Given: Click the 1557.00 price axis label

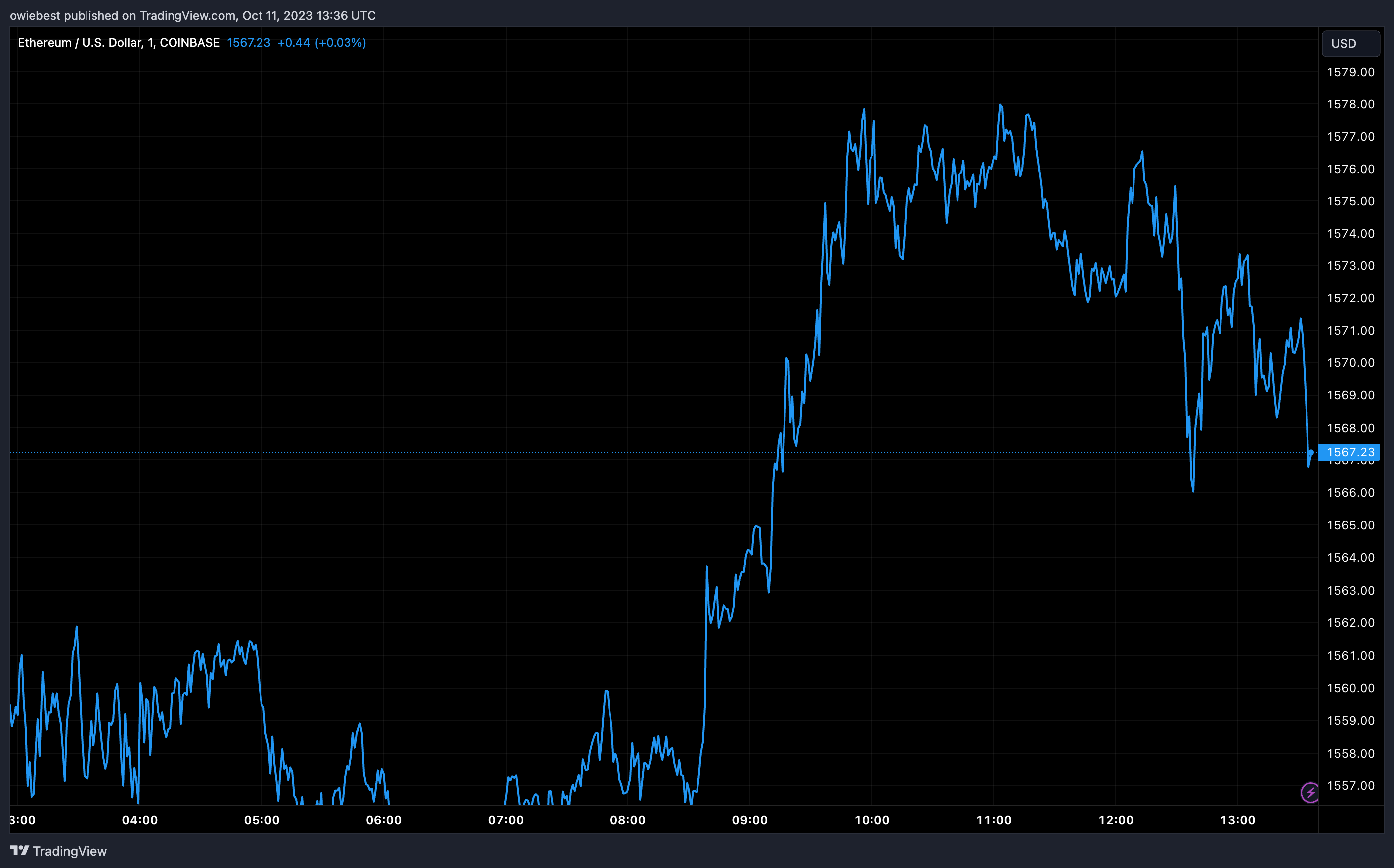Looking at the screenshot, I should point(1350,785).
